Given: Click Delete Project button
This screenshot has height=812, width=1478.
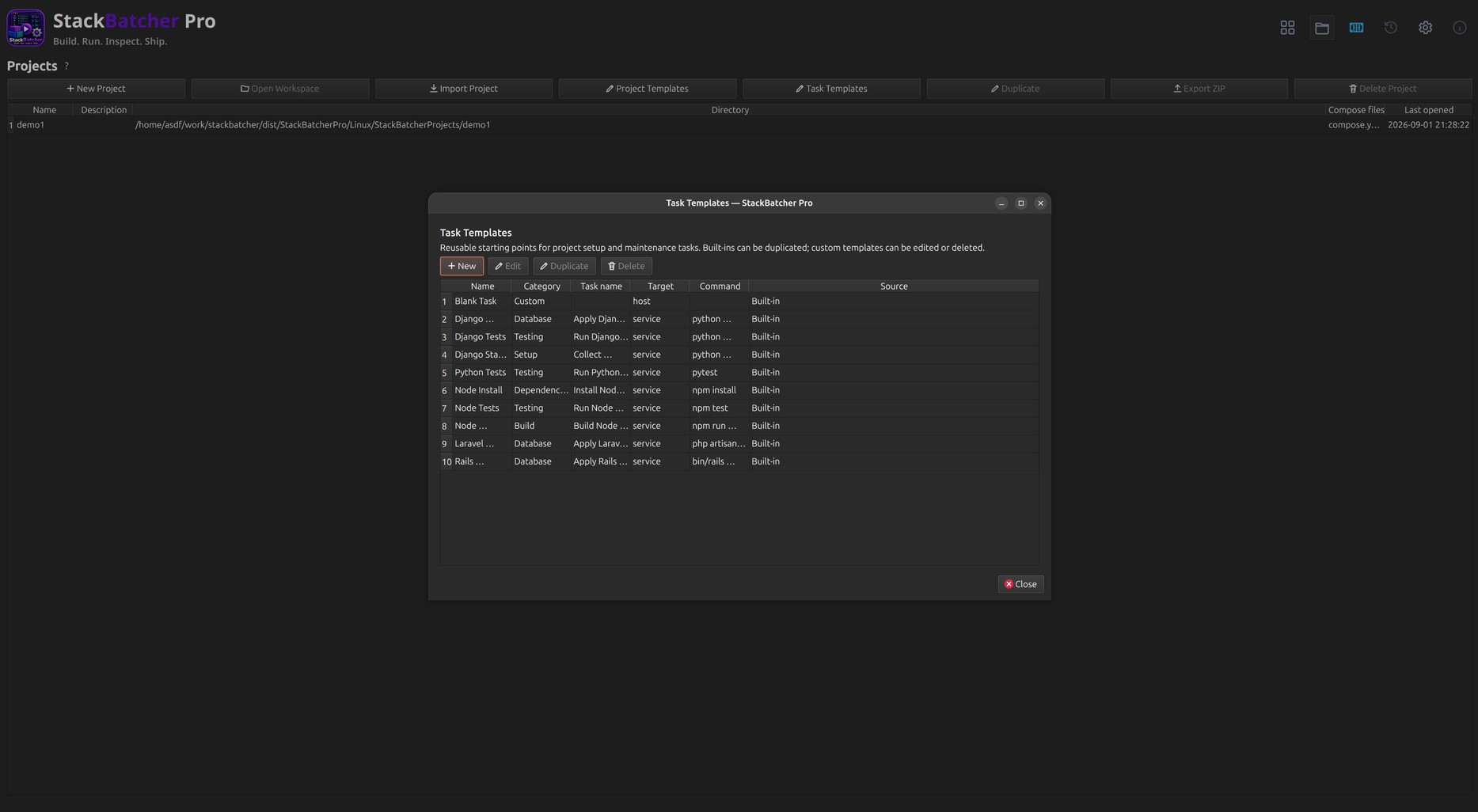Looking at the screenshot, I should pos(1382,89).
